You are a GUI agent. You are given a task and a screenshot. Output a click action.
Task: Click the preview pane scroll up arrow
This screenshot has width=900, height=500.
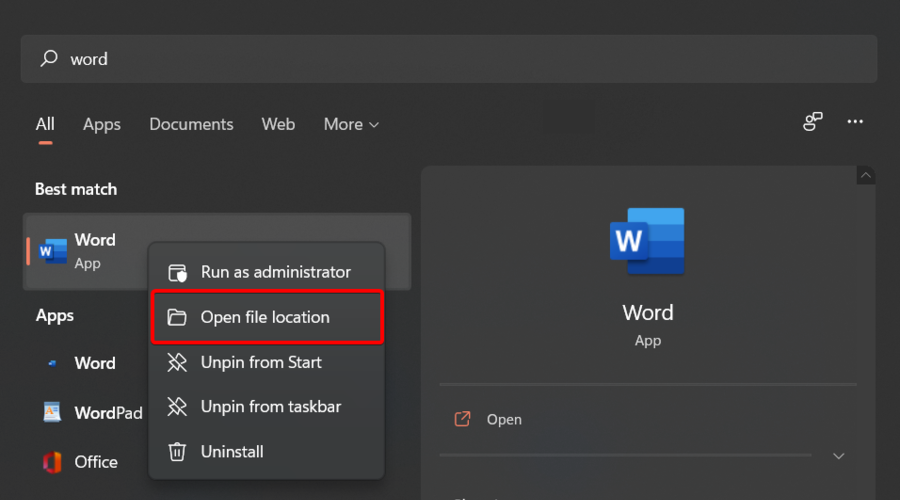[866, 175]
